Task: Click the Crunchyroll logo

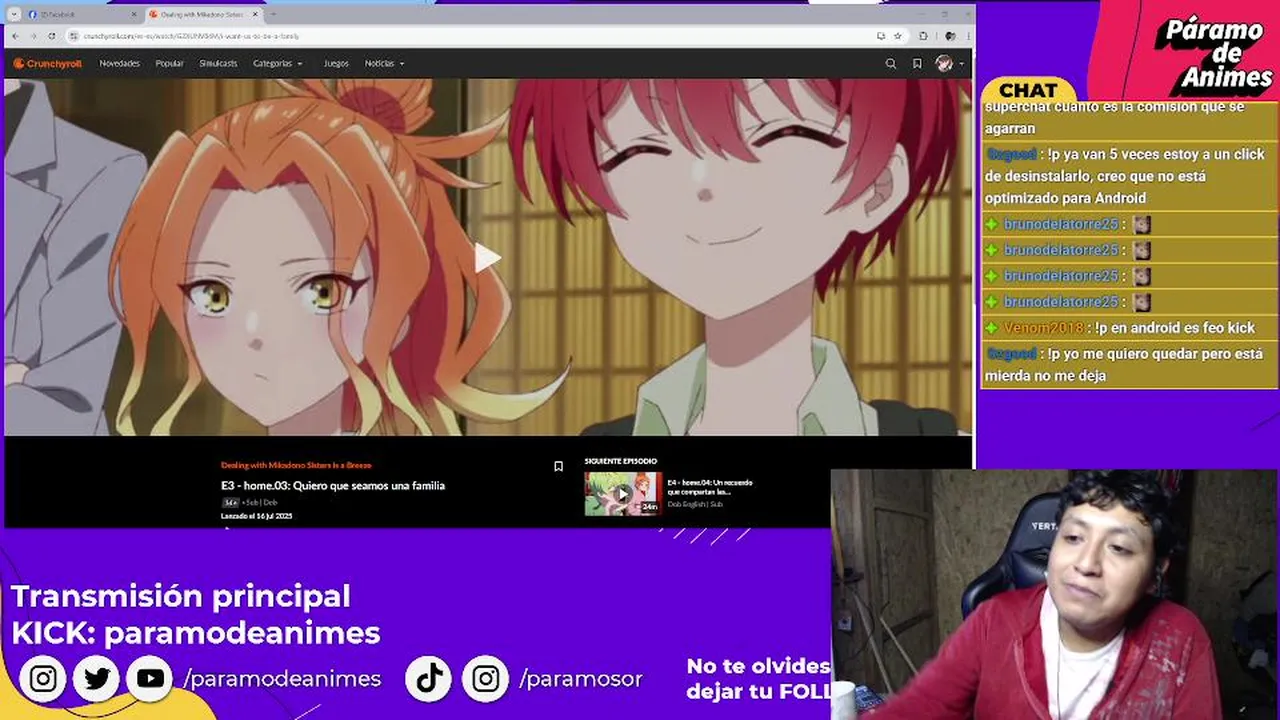Action: pos(47,63)
